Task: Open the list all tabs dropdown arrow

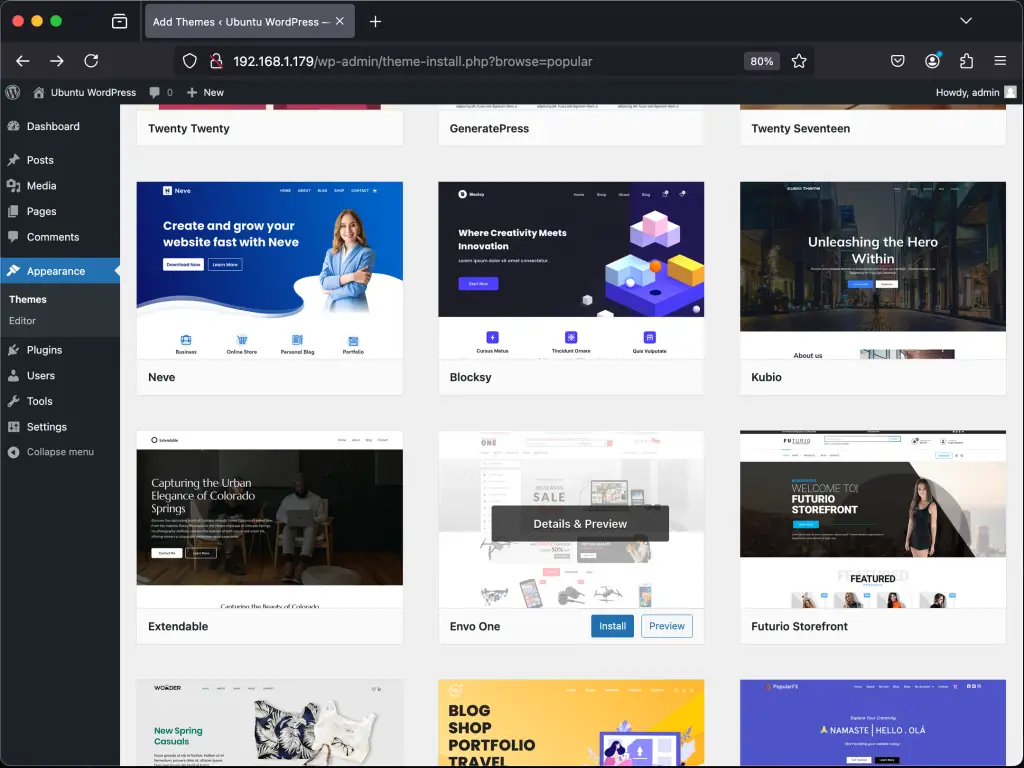Action: coord(966,21)
